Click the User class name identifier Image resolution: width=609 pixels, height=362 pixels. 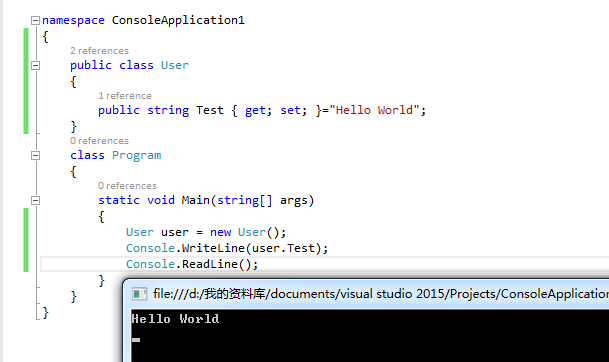[175, 65]
